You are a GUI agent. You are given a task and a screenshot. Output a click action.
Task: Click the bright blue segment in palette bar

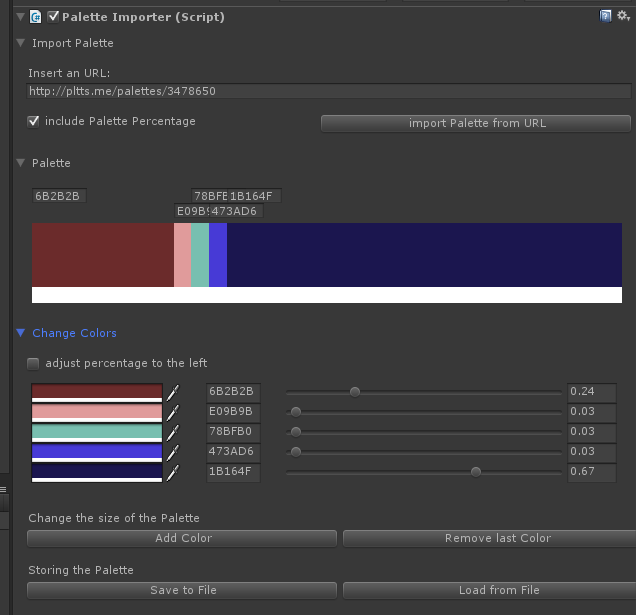pyautogui.click(x=218, y=255)
